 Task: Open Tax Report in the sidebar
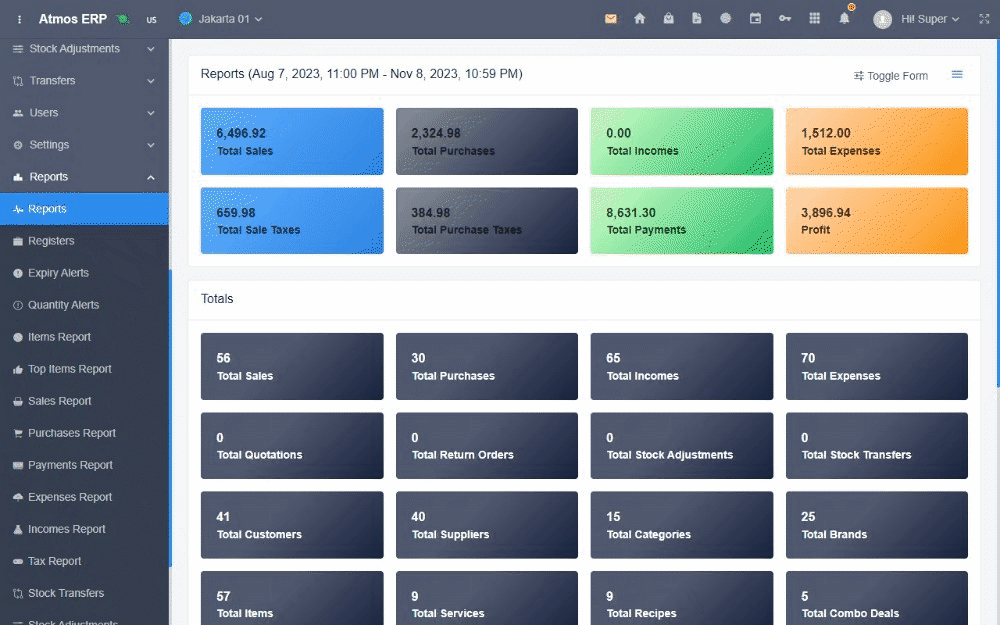click(84, 561)
